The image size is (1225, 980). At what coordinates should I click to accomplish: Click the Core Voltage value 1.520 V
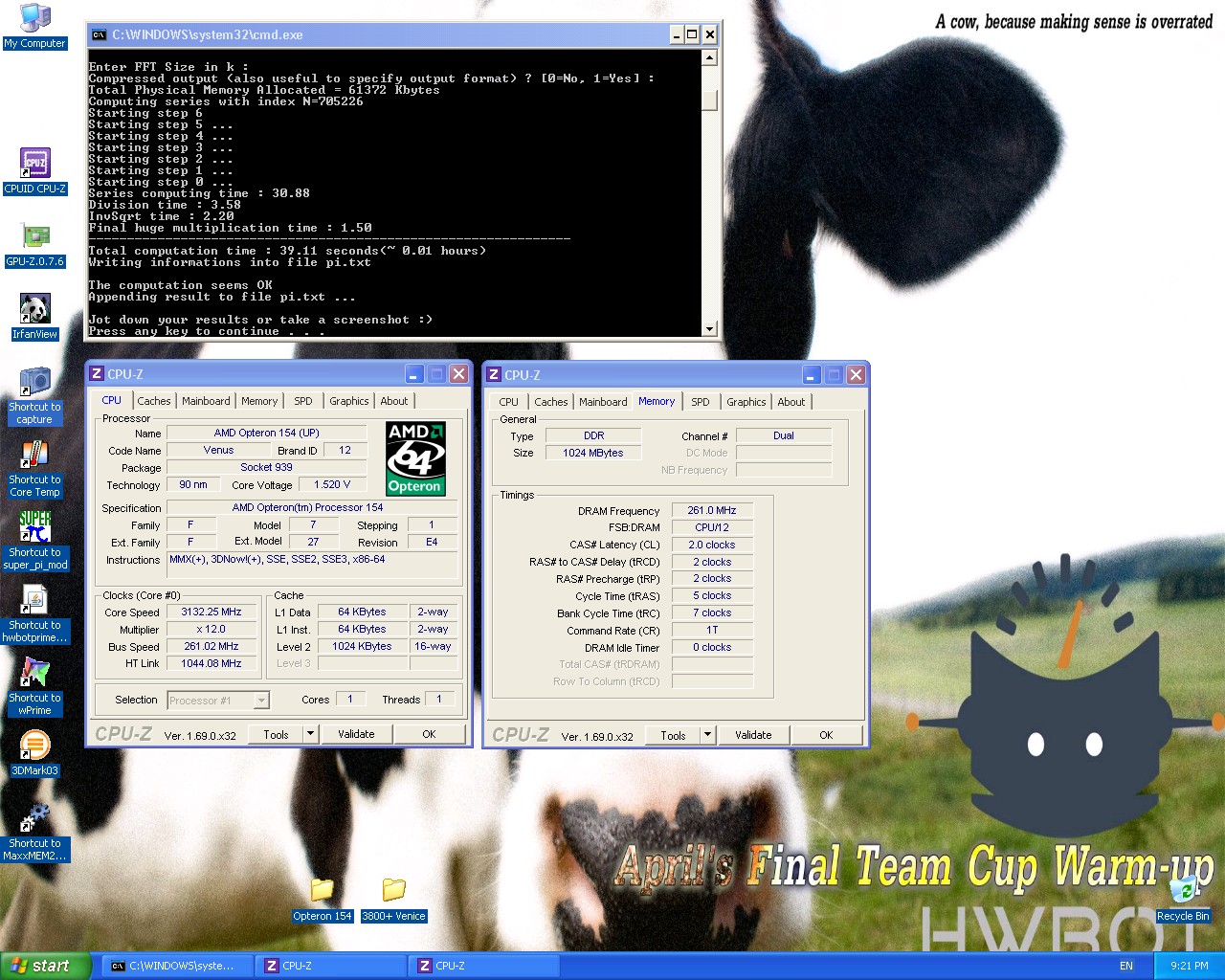(x=332, y=485)
